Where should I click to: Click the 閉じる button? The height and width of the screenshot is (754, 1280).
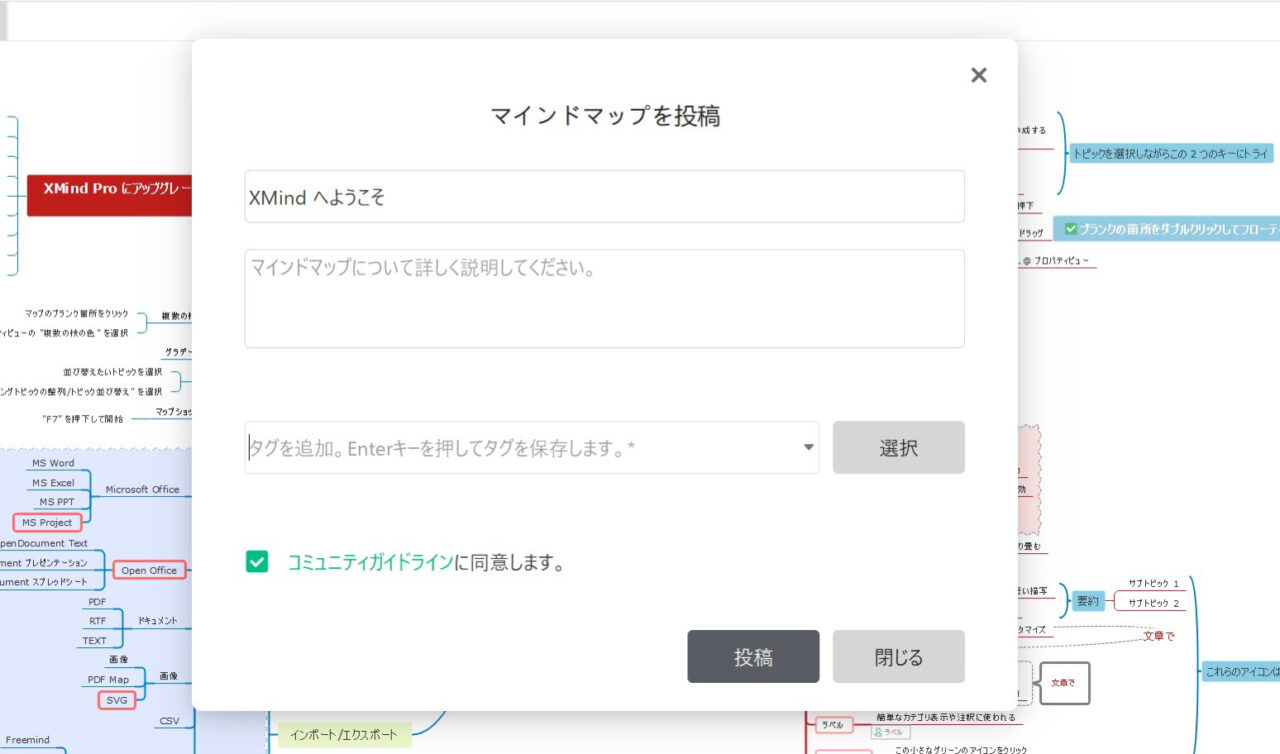(898, 657)
